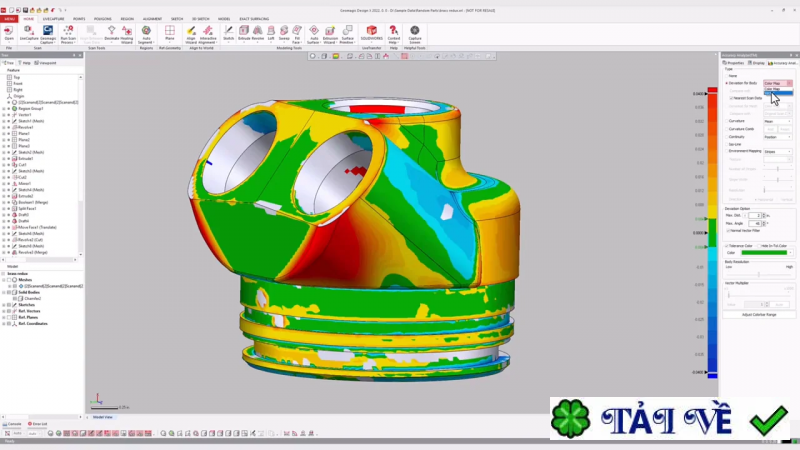Select the Sketch tool
The image size is (800, 450).
[x=229, y=34]
